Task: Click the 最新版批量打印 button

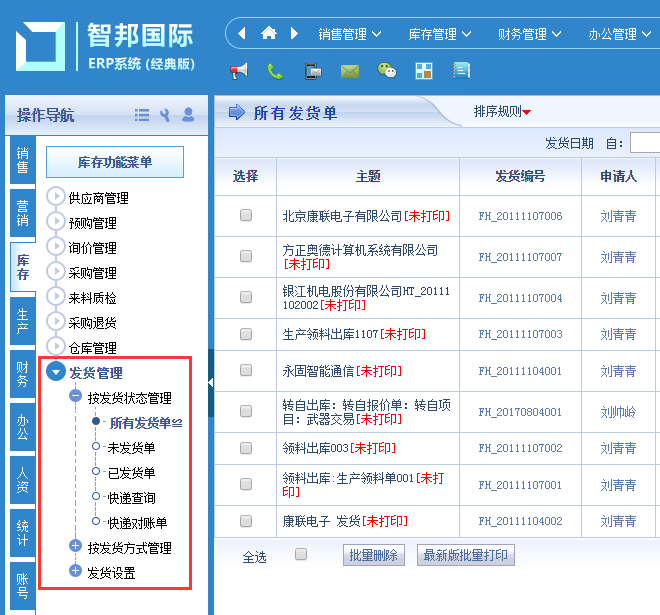Action: pos(466,555)
